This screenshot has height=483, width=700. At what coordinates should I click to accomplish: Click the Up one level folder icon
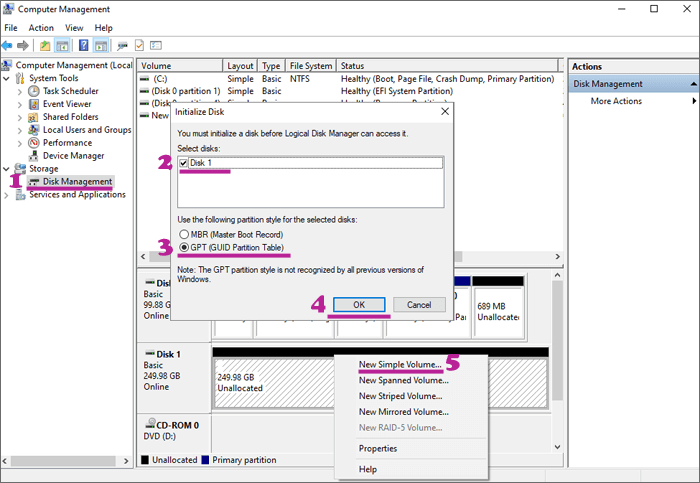(45, 46)
